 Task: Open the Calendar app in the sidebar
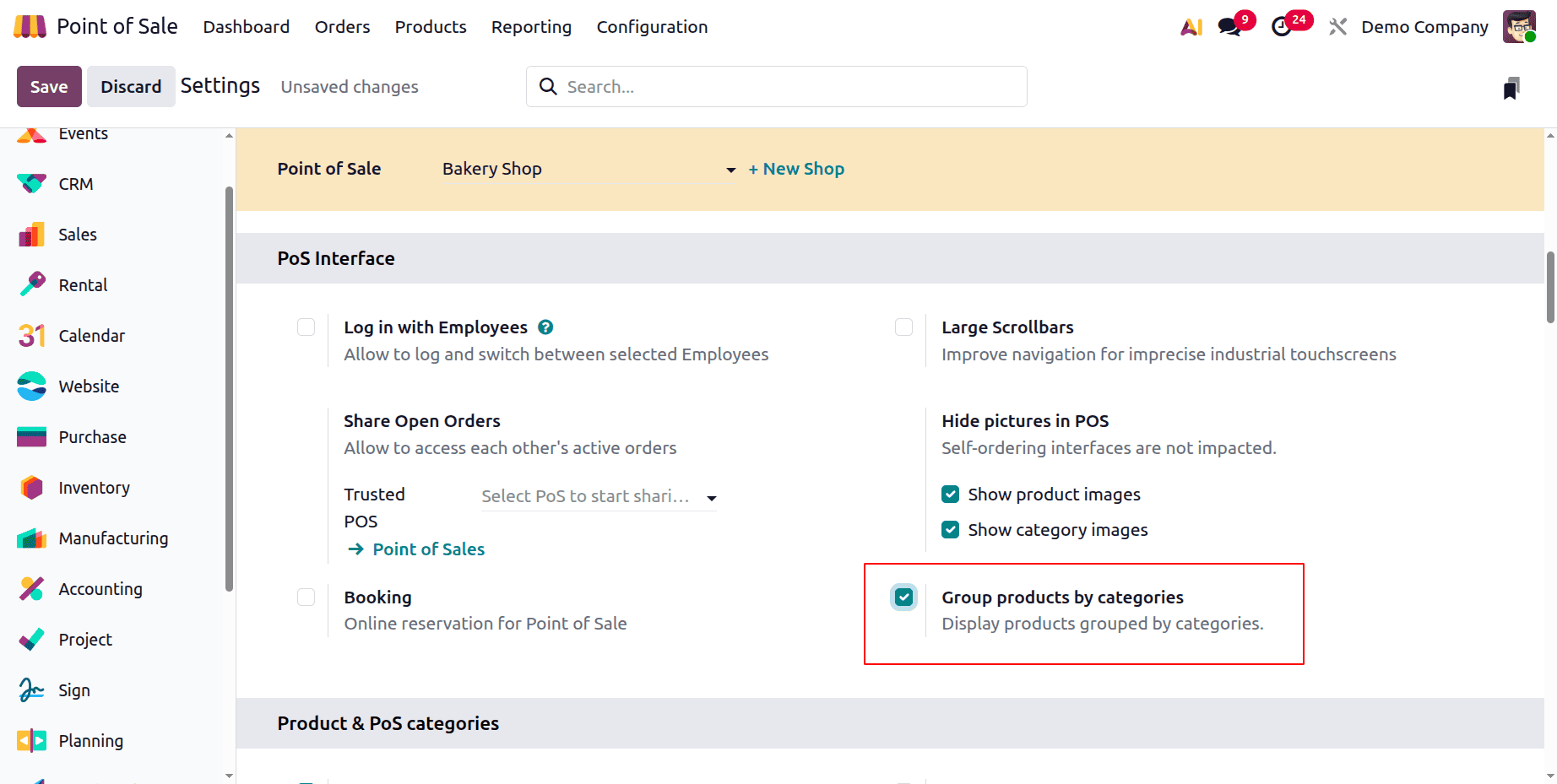tap(91, 335)
